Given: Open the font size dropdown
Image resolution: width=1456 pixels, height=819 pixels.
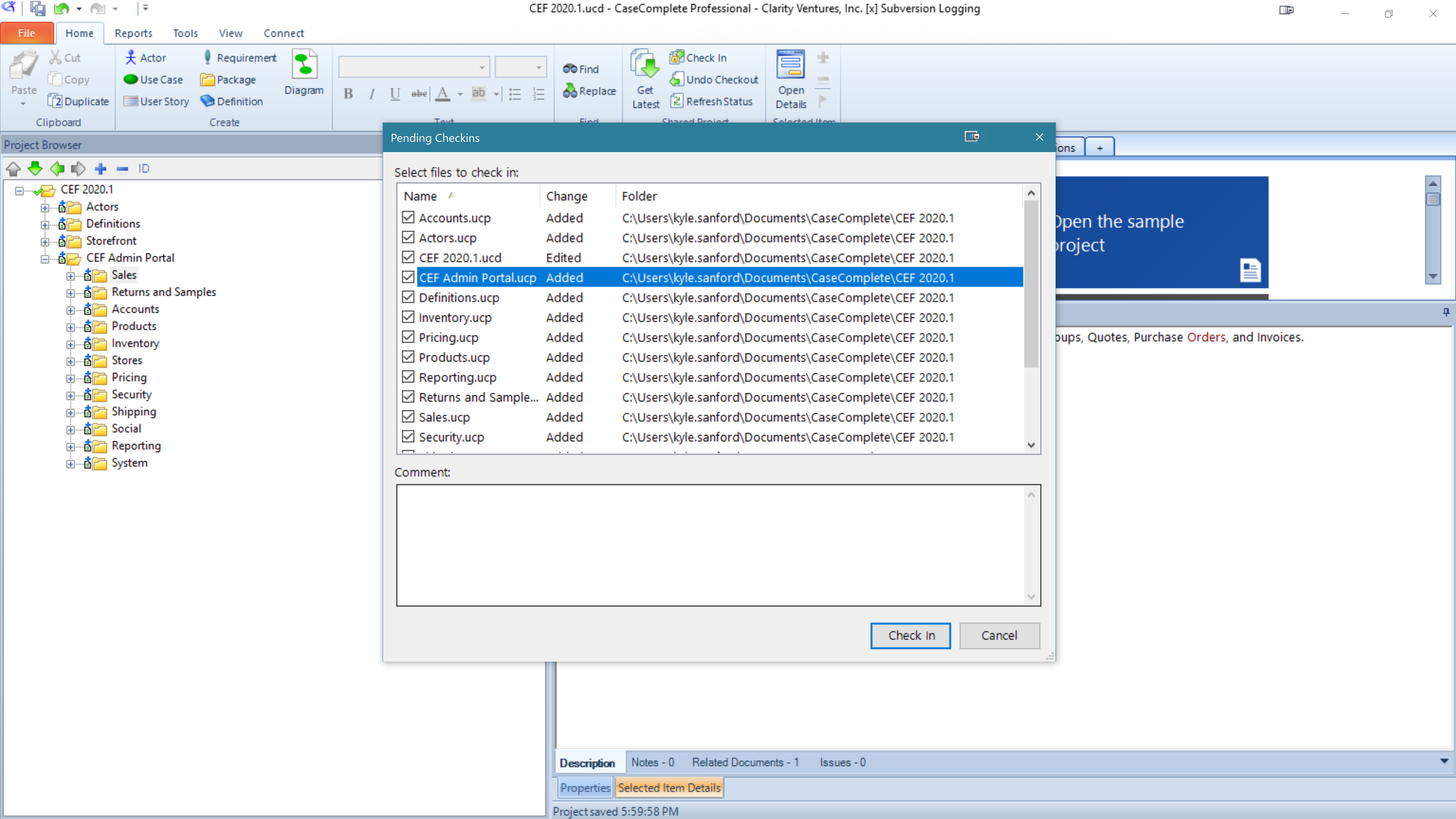Looking at the screenshot, I should [539, 67].
